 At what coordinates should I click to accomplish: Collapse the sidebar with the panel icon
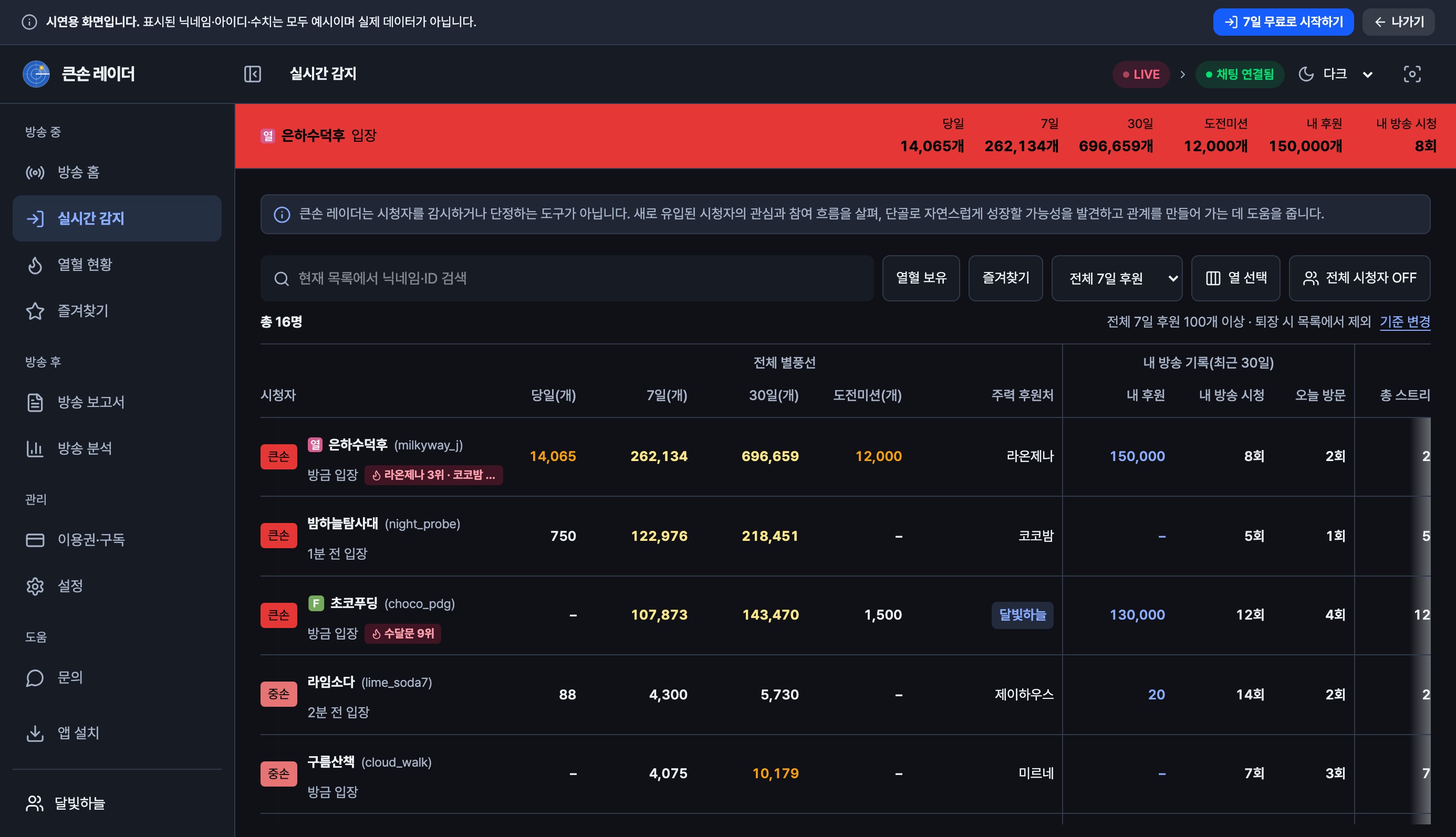point(253,74)
